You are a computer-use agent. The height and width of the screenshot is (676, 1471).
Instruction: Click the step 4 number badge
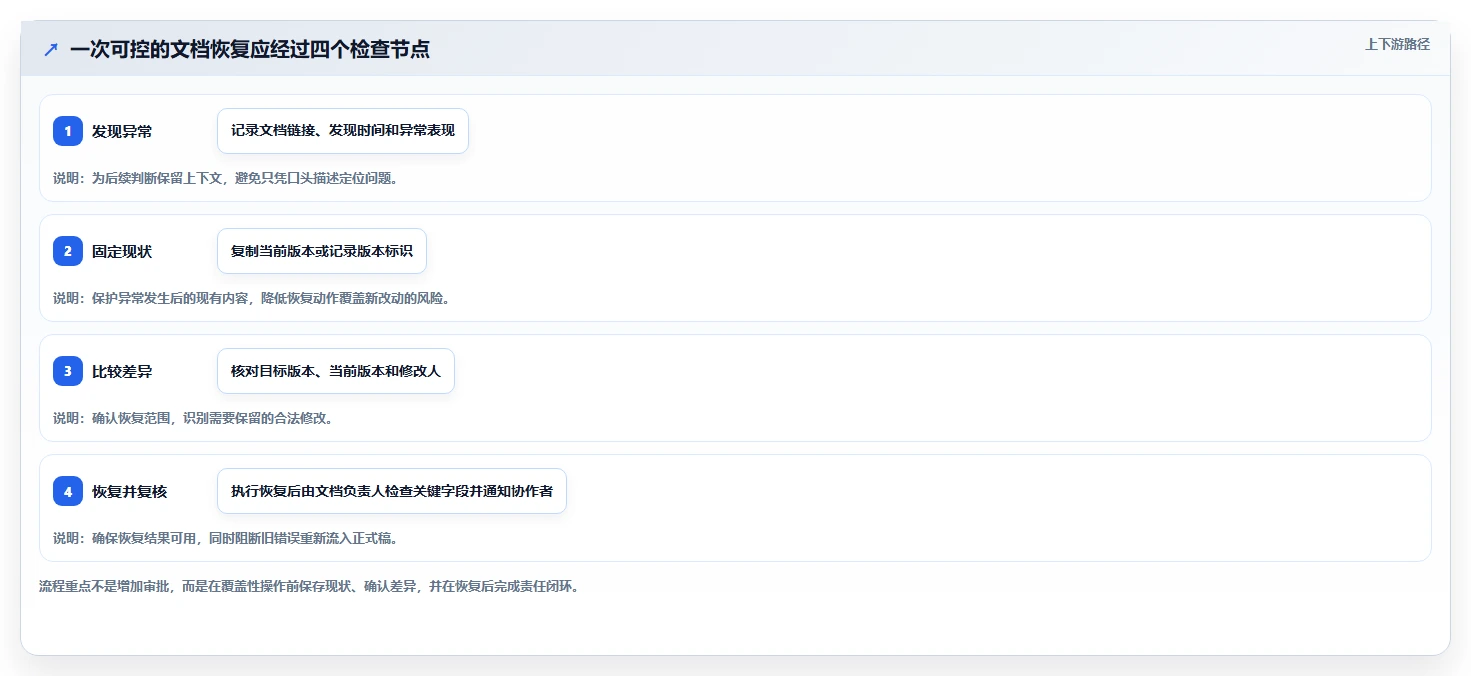pyautogui.click(x=68, y=491)
